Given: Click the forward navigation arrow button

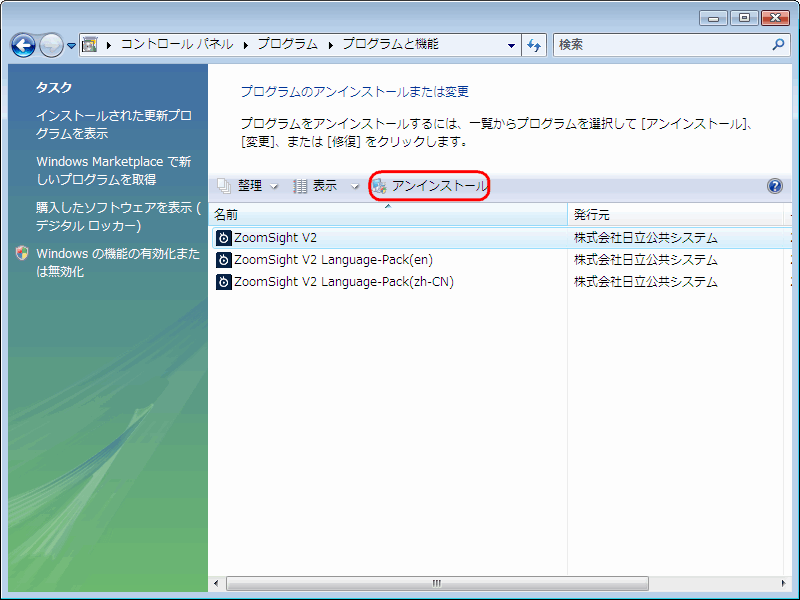Looking at the screenshot, I should click(51, 45).
